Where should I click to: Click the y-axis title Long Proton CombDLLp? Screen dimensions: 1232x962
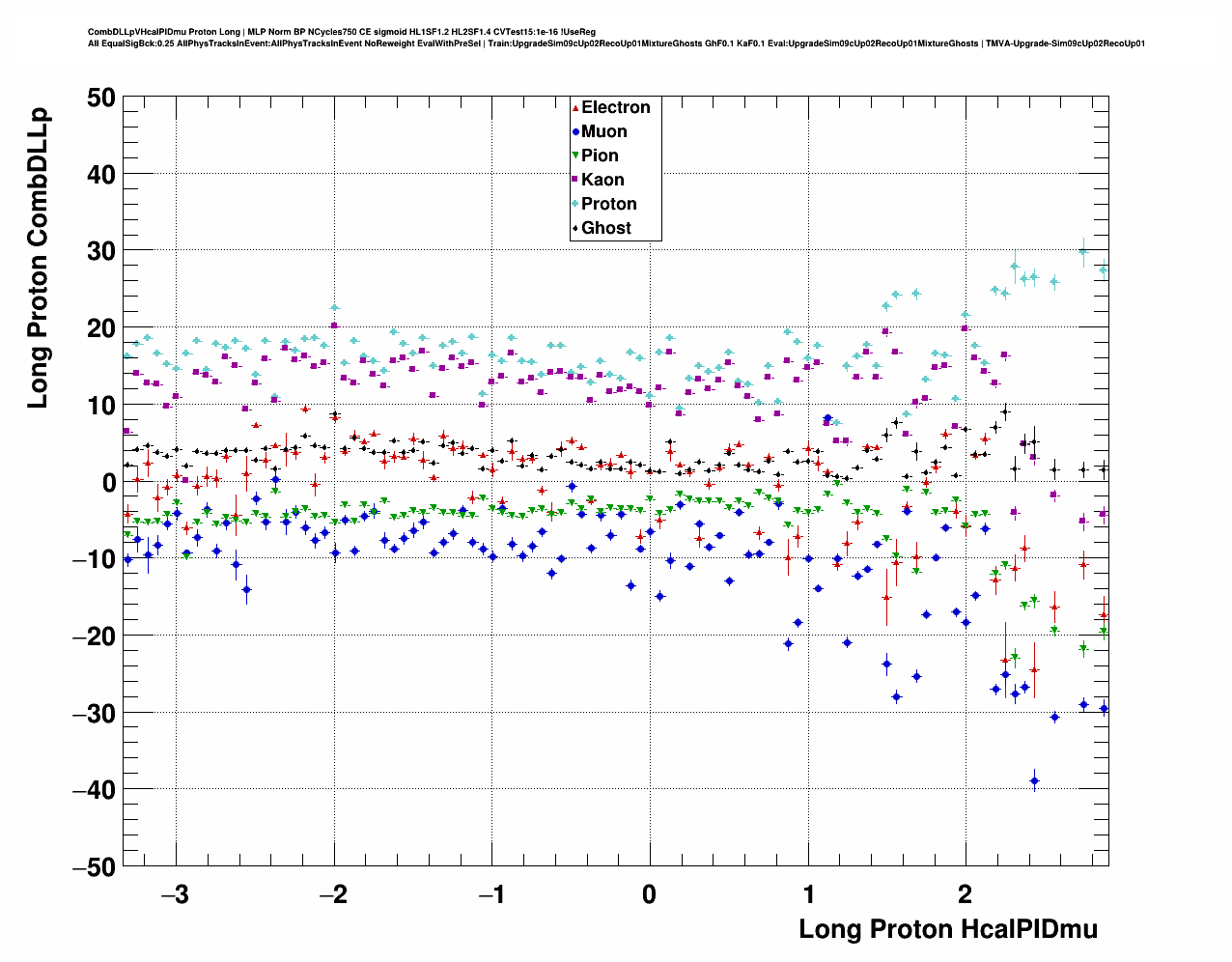click(38, 258)
